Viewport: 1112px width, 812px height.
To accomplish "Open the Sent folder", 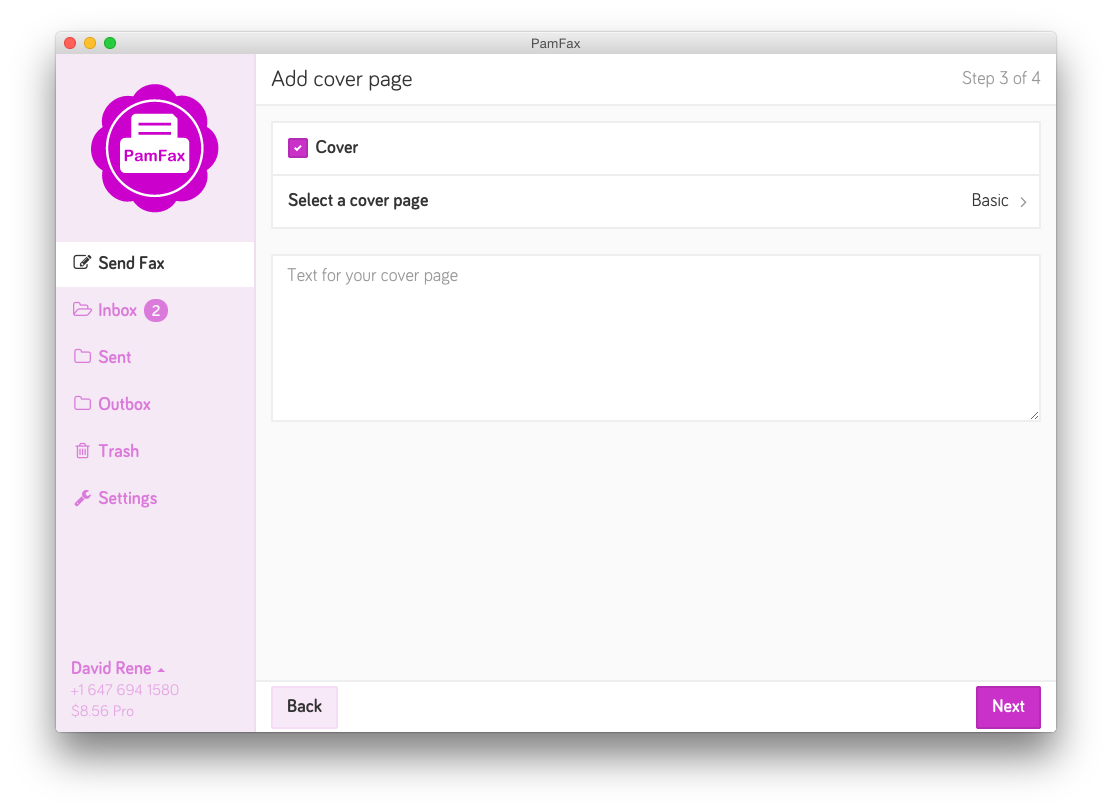I will (155, 357).
